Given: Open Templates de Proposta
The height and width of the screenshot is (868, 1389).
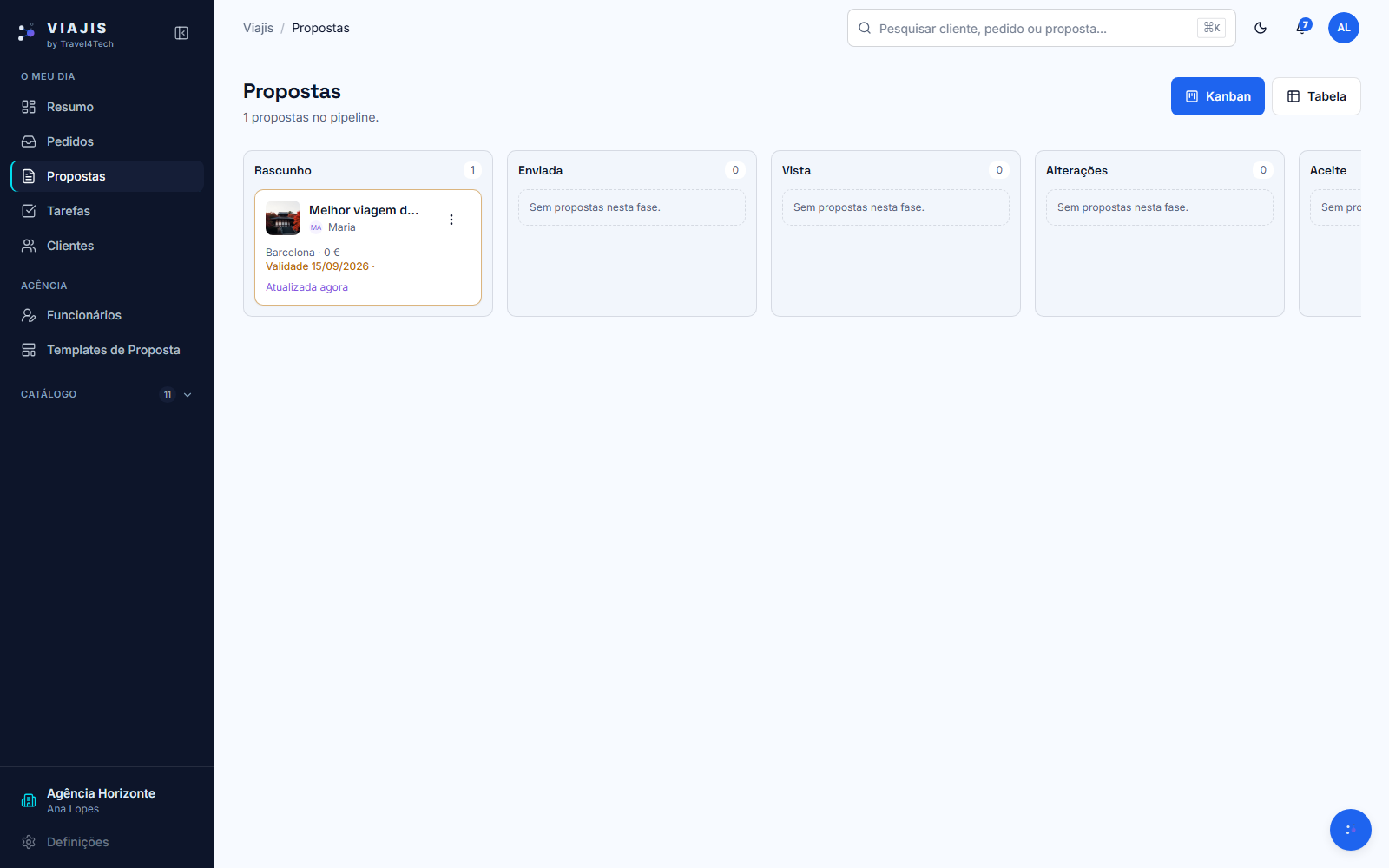Looking at the screenshot, I should (x=108, y=350).
